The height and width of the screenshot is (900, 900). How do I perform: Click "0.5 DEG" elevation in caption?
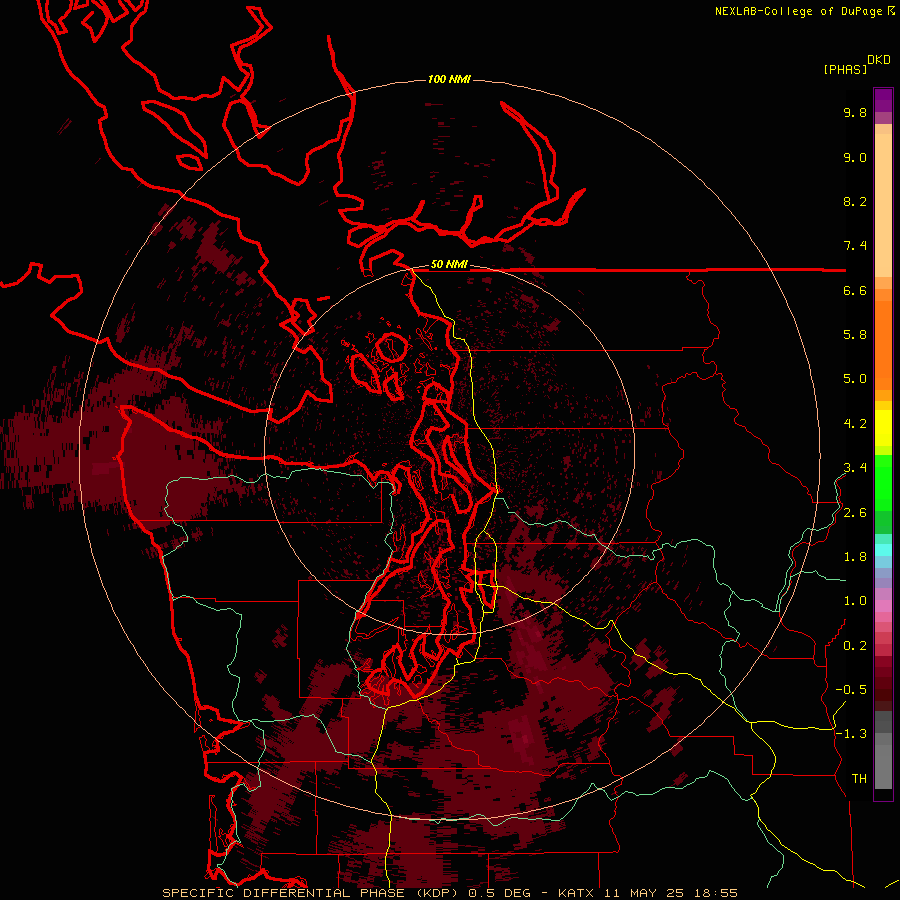[x=501, y=893]
